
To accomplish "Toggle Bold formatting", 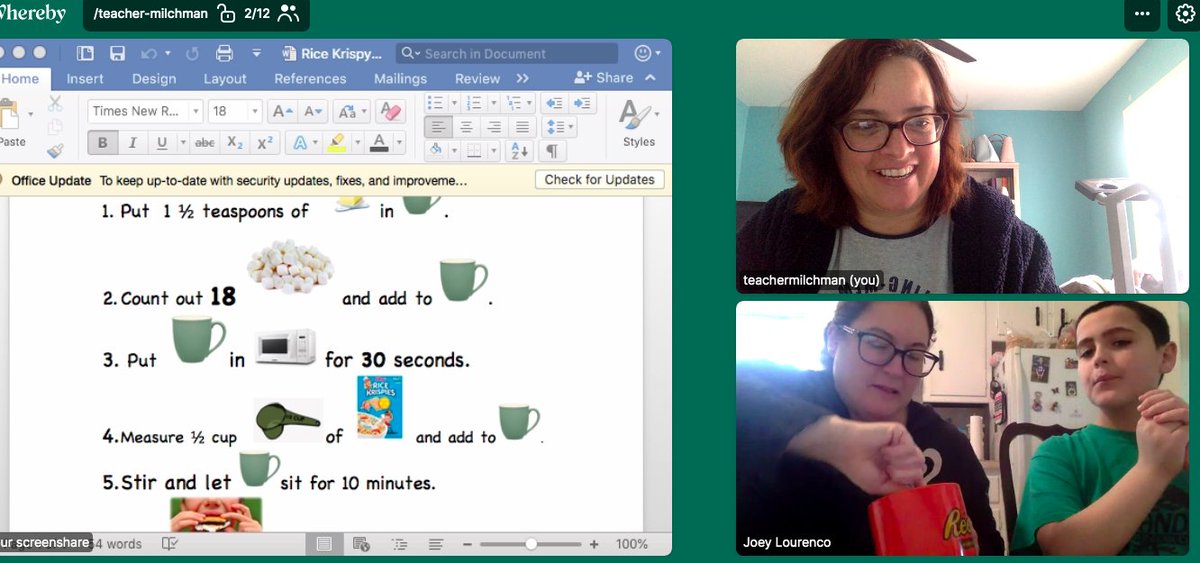I will pyautogui.click(x=102, y=143).
